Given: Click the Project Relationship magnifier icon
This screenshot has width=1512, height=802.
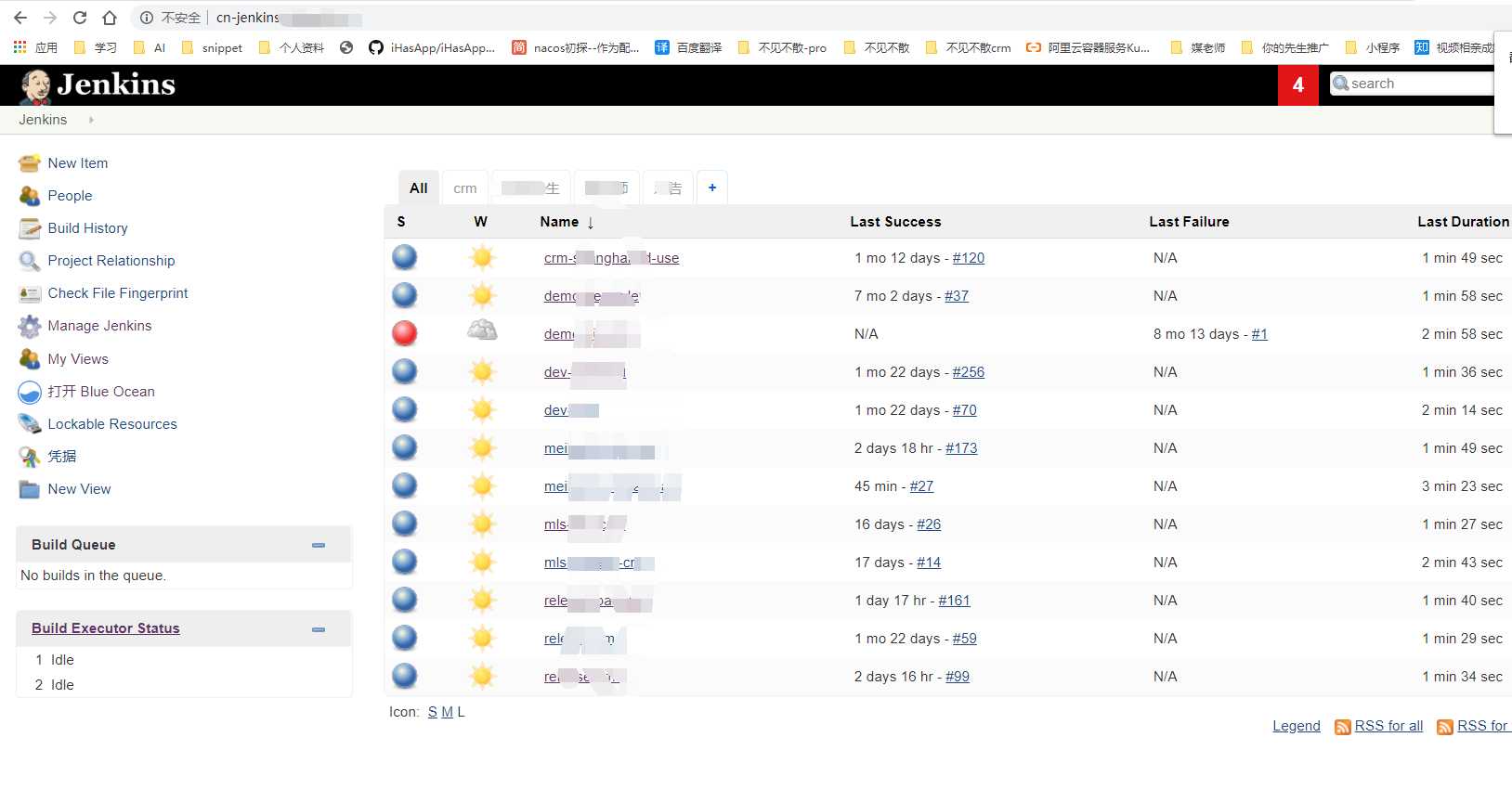Looking at the screenshot, I should pos(30,261).
